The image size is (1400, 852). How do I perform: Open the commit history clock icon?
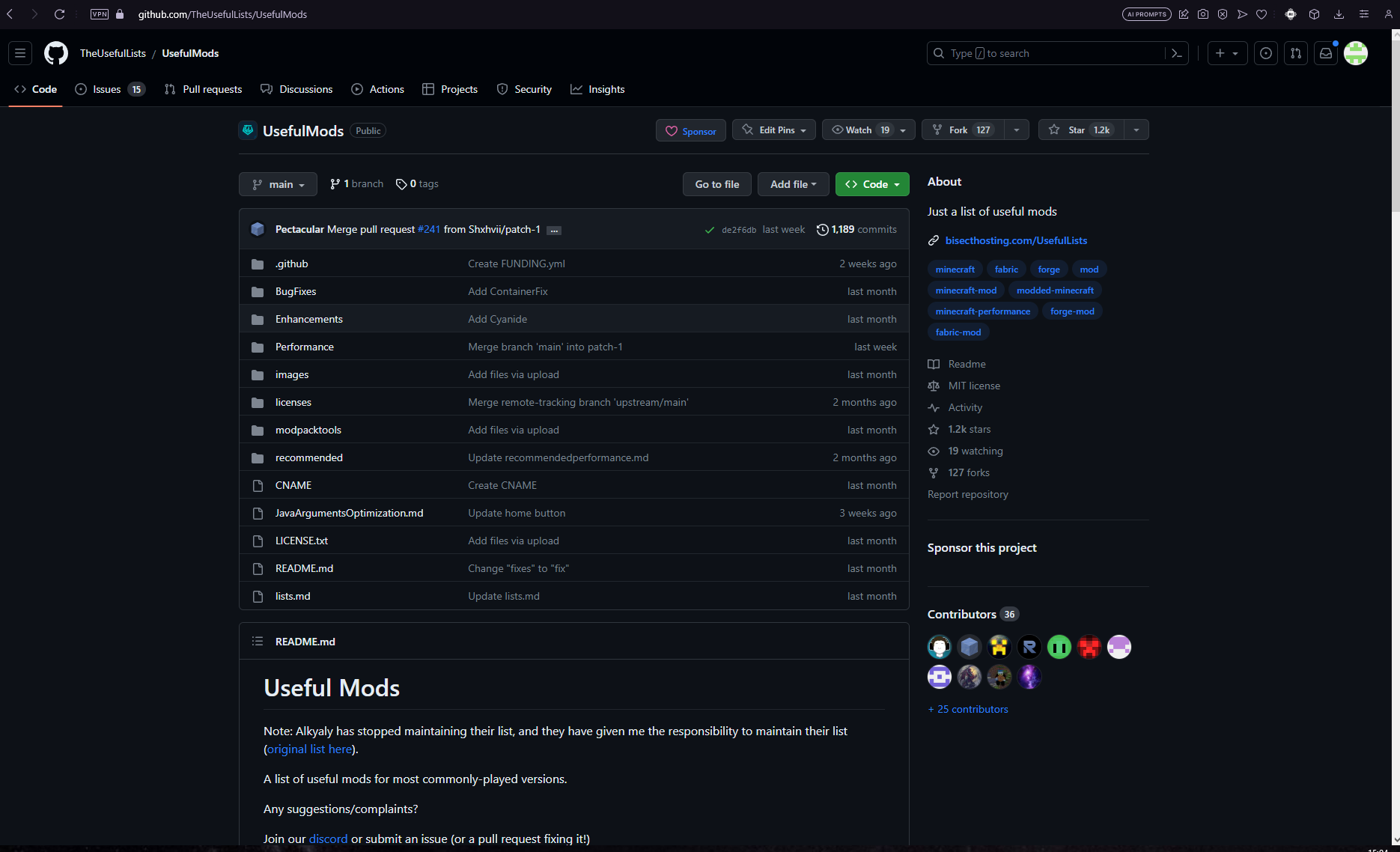822,229
